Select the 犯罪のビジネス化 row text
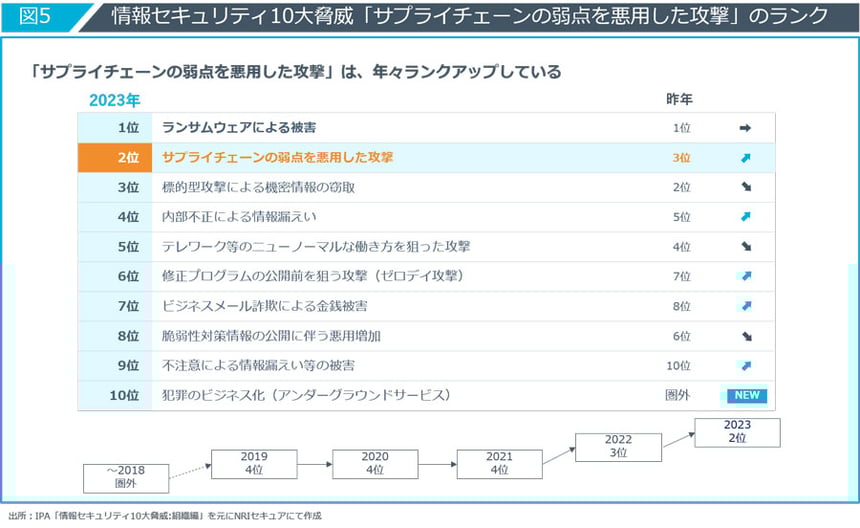Image resolution: width=860 pixels, height=528 pixels. tap(306, 395)
